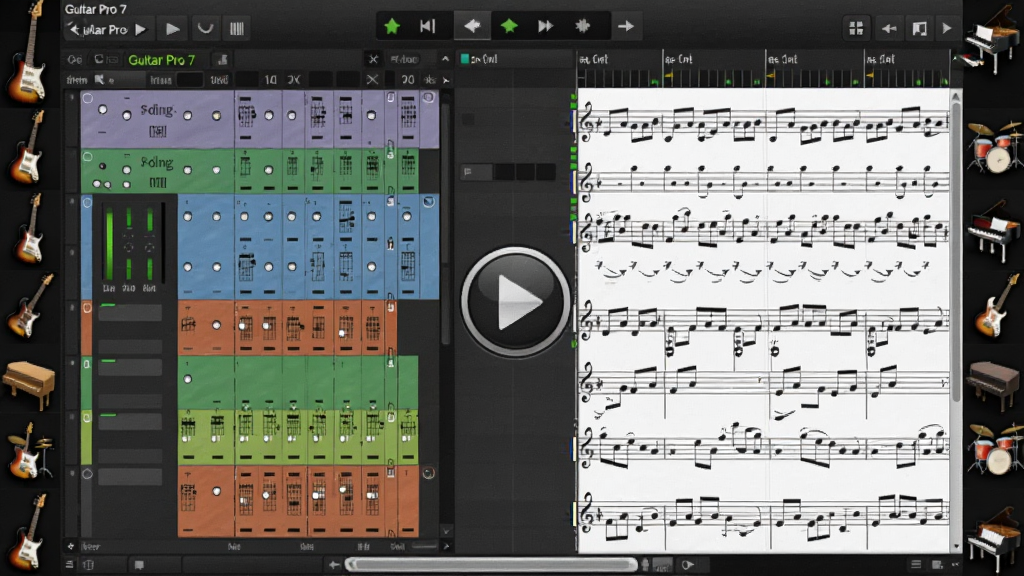Click the highlighted left arrow transport button

(472, 26)
